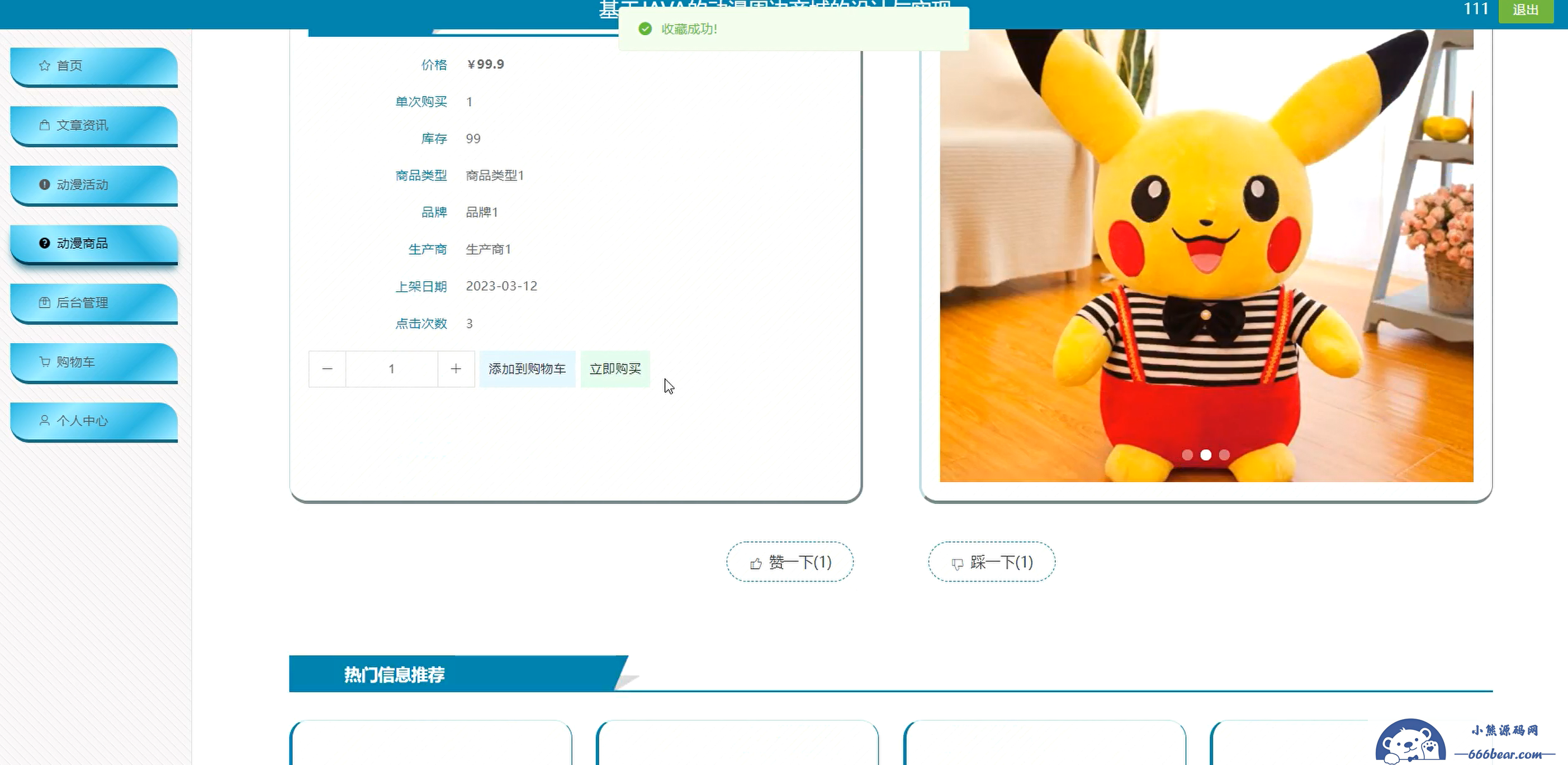
Task: Log out with the 退出 button
Action: (1526, 11)
